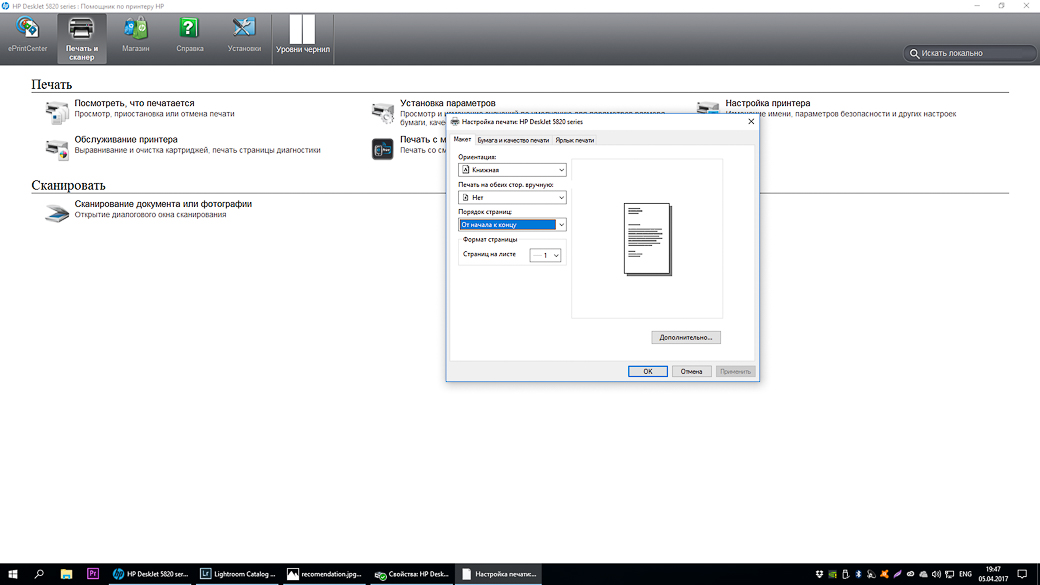Viewport: 1040px width, 585px height.
Task: Open the OneDrive cloud tray icon
Action: (923, 574)
